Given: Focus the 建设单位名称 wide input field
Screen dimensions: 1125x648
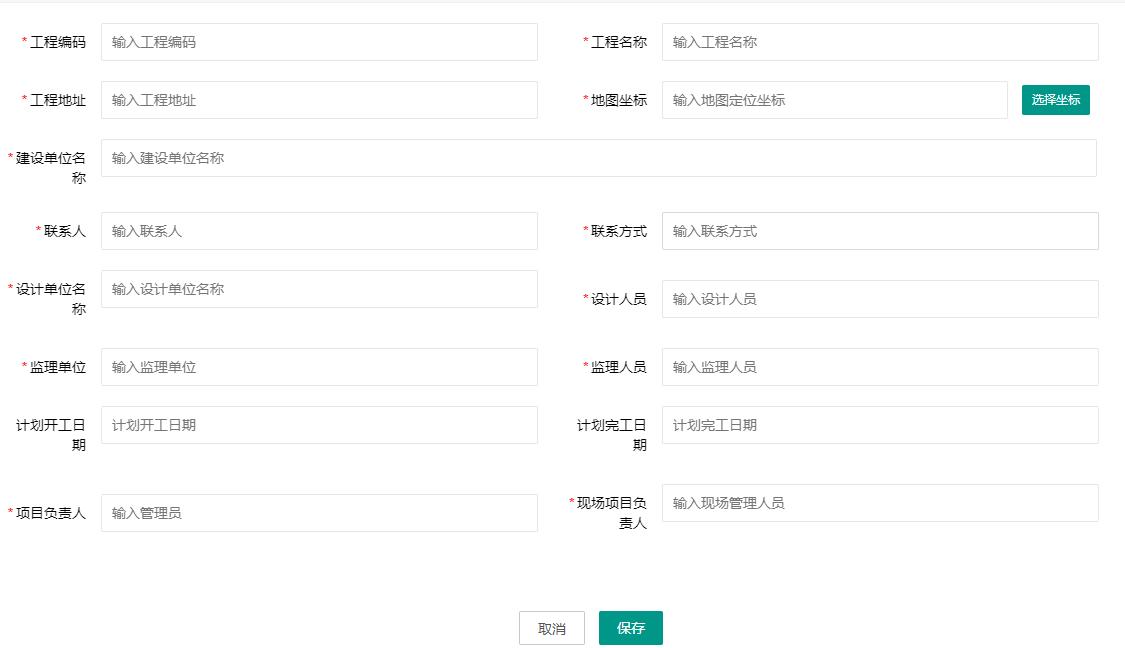Looking at the screenshot, I should 600,157.
